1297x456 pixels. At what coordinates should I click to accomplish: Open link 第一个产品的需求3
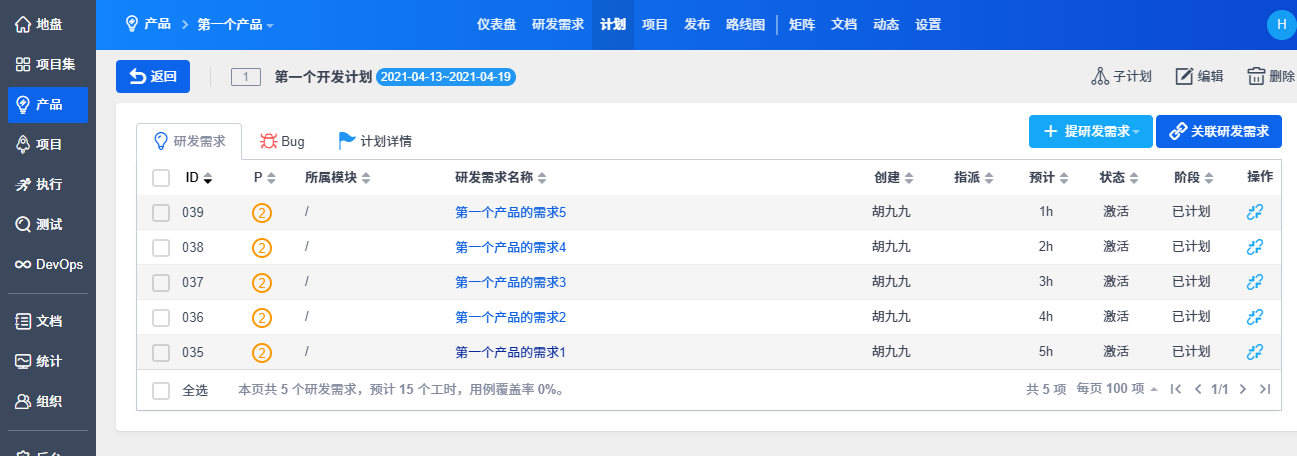[x=510, y=282]
